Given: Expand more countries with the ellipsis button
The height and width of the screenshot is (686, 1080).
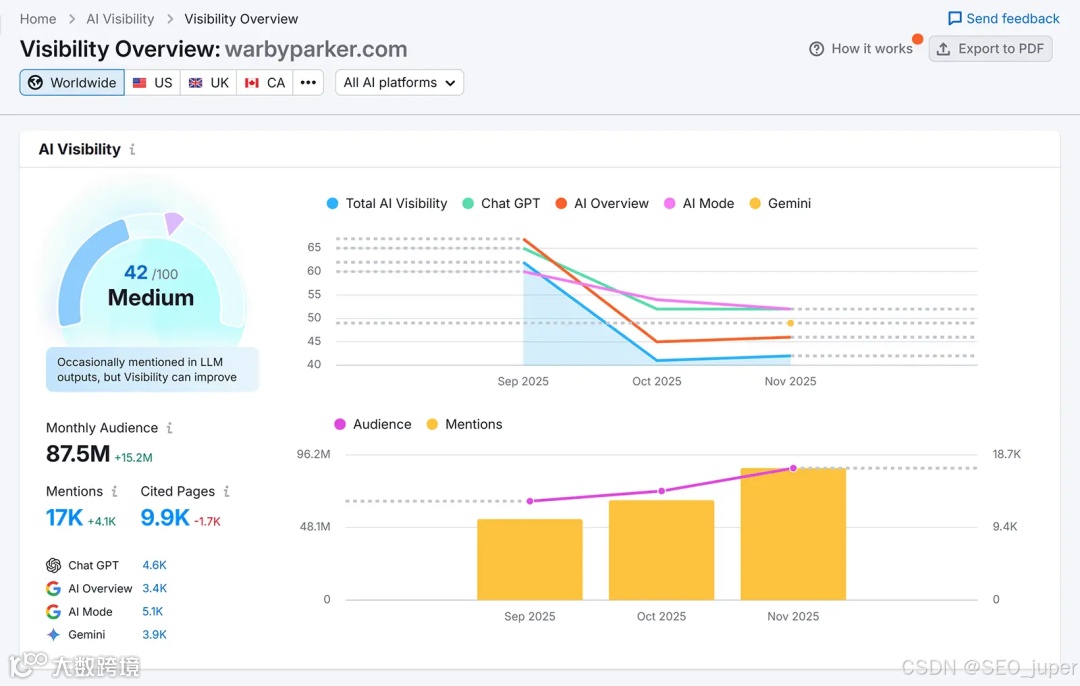Looking at the screenshot, I should pyautogui.click(x=308, y=83).
